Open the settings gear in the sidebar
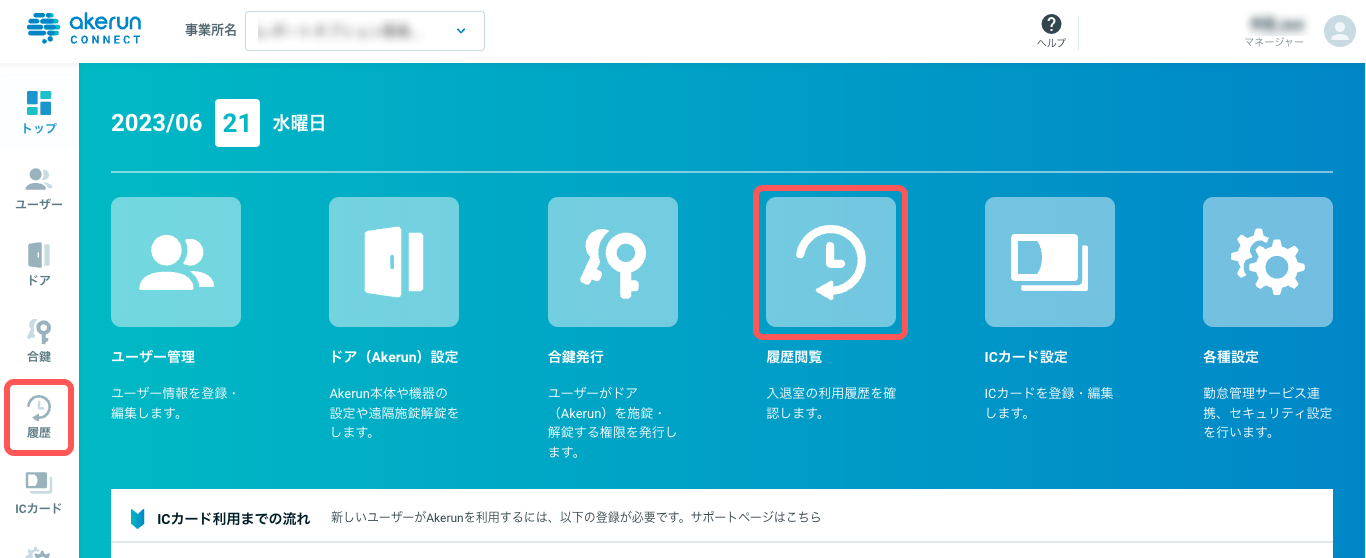 [x=39, y=552]
